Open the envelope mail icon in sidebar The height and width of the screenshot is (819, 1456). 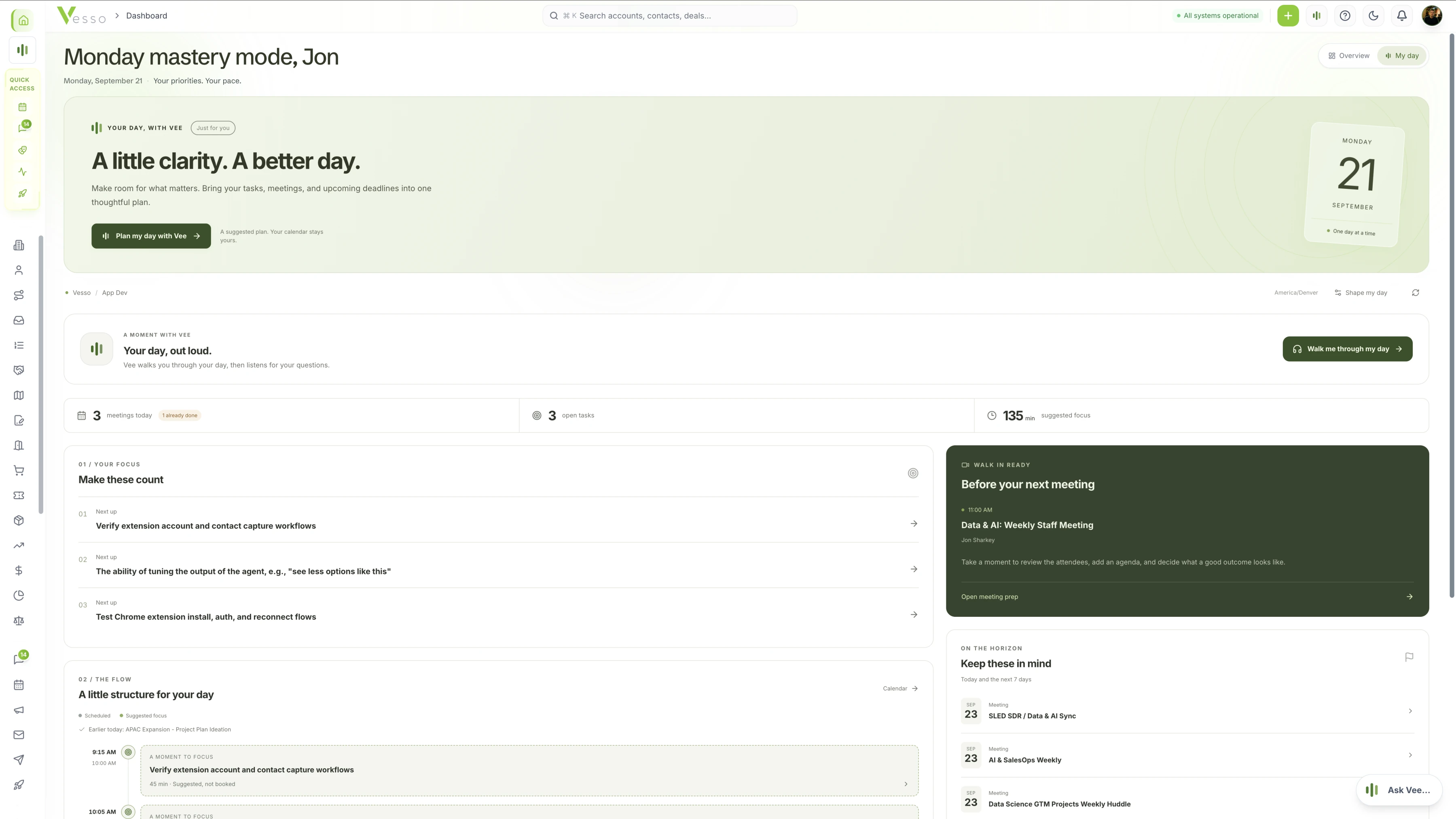point(19,735)
